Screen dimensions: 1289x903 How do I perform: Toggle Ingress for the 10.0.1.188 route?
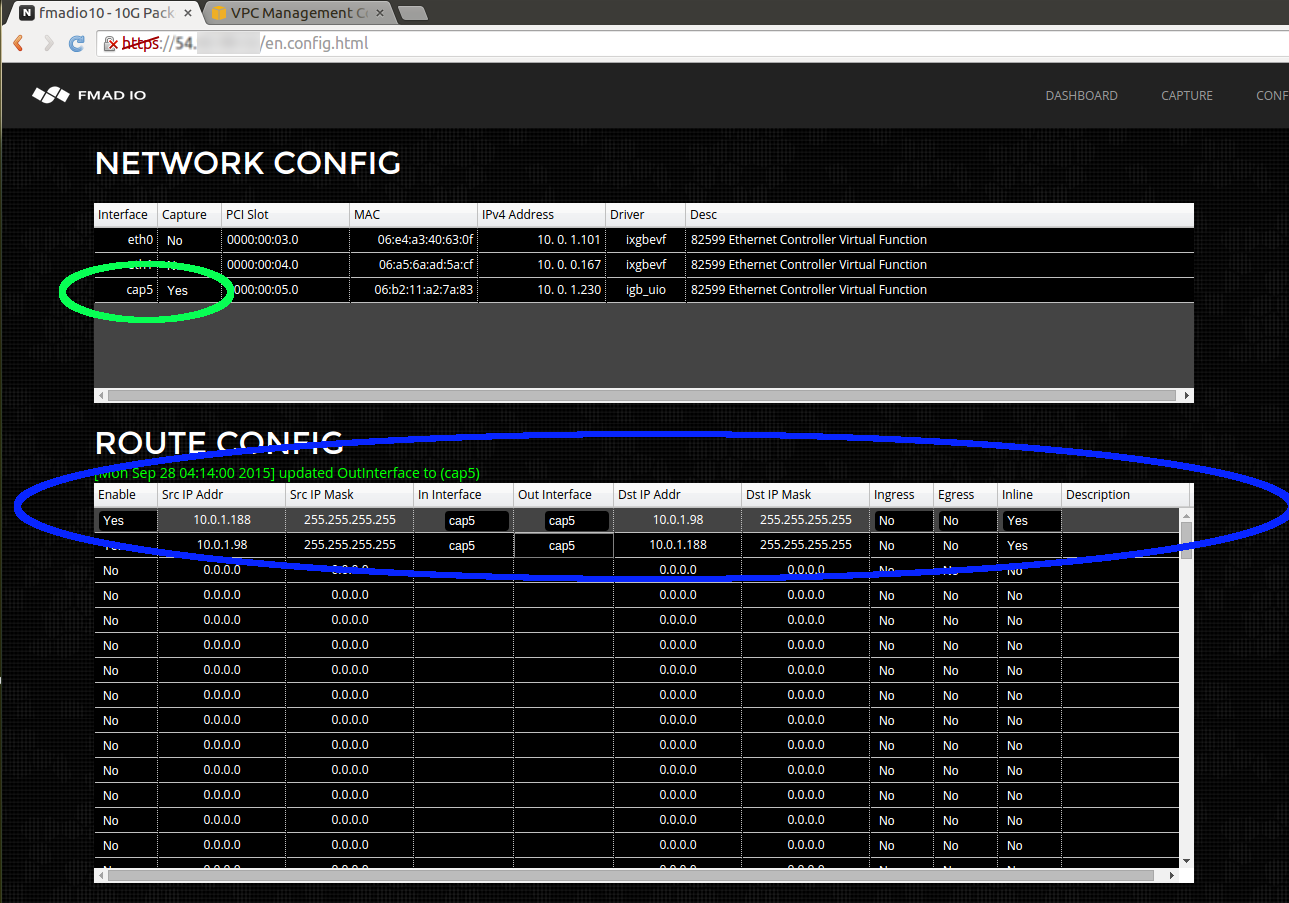pos(901,520)
